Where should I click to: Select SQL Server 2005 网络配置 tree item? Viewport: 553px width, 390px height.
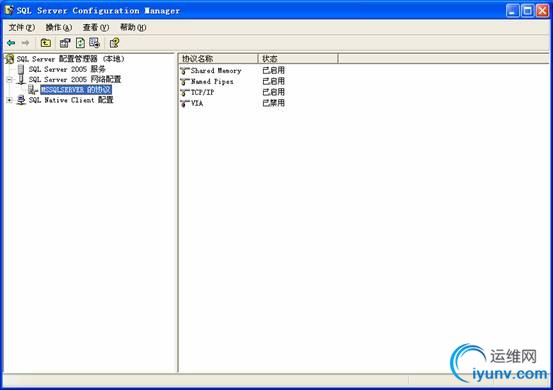pos(75,79)
